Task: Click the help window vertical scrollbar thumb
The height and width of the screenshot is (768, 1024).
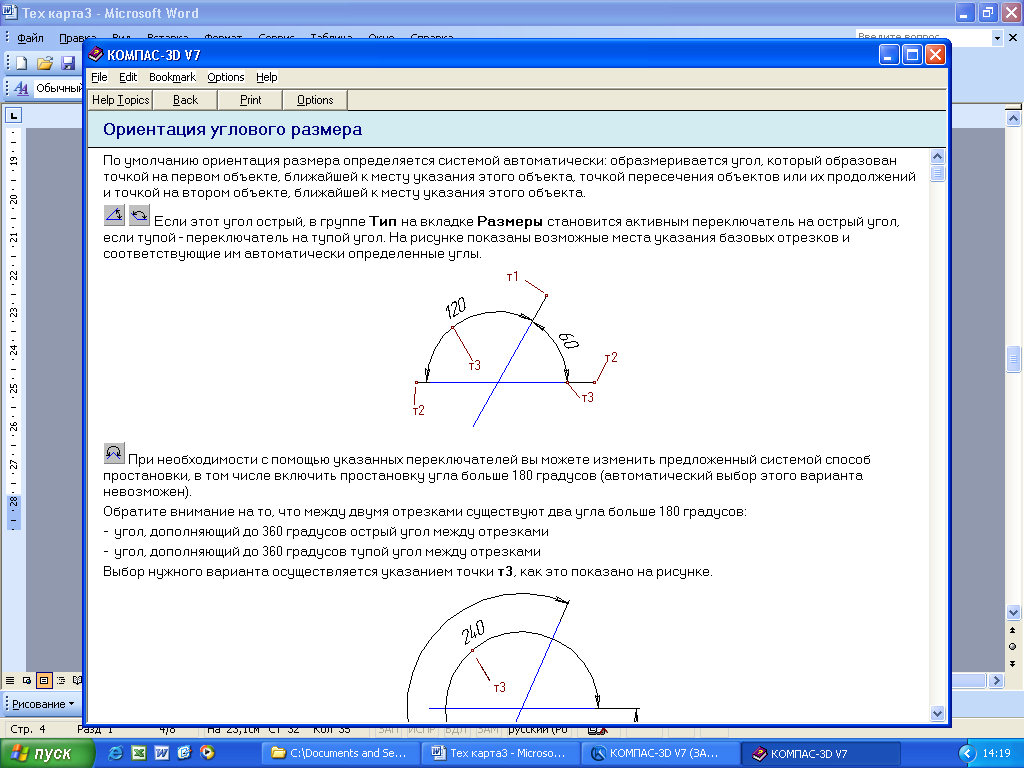Action: [937, 174]
